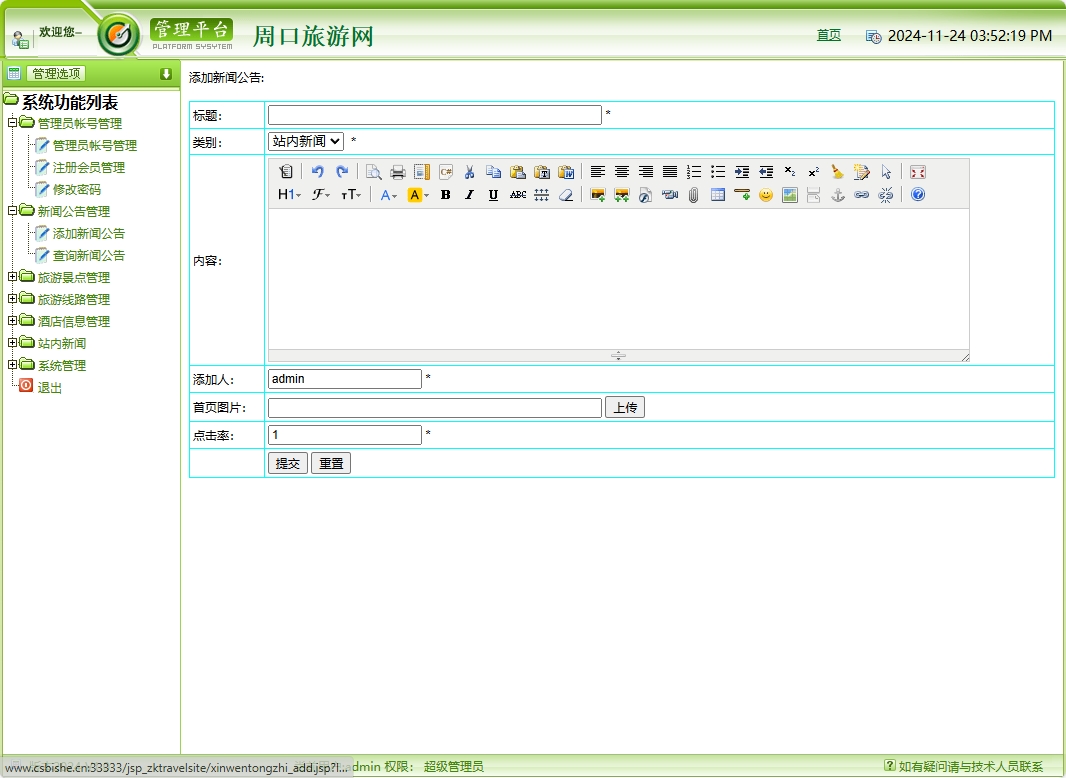Open the insert emoticon icon
Screen dimensions: 1066x778
coord(766,194)
